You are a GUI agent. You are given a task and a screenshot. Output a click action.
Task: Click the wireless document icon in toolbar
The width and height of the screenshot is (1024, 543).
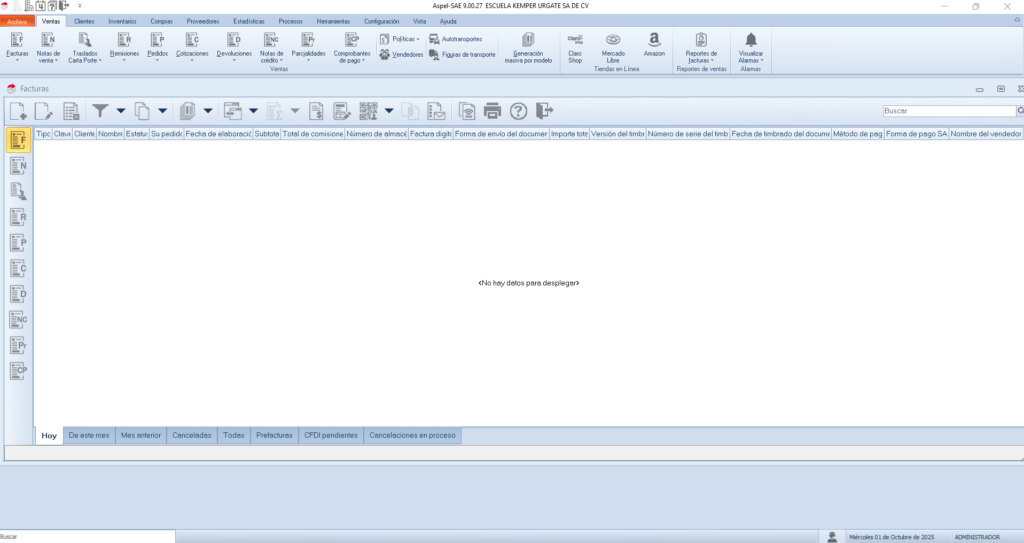pyautogui.click(x=466, y=111)
